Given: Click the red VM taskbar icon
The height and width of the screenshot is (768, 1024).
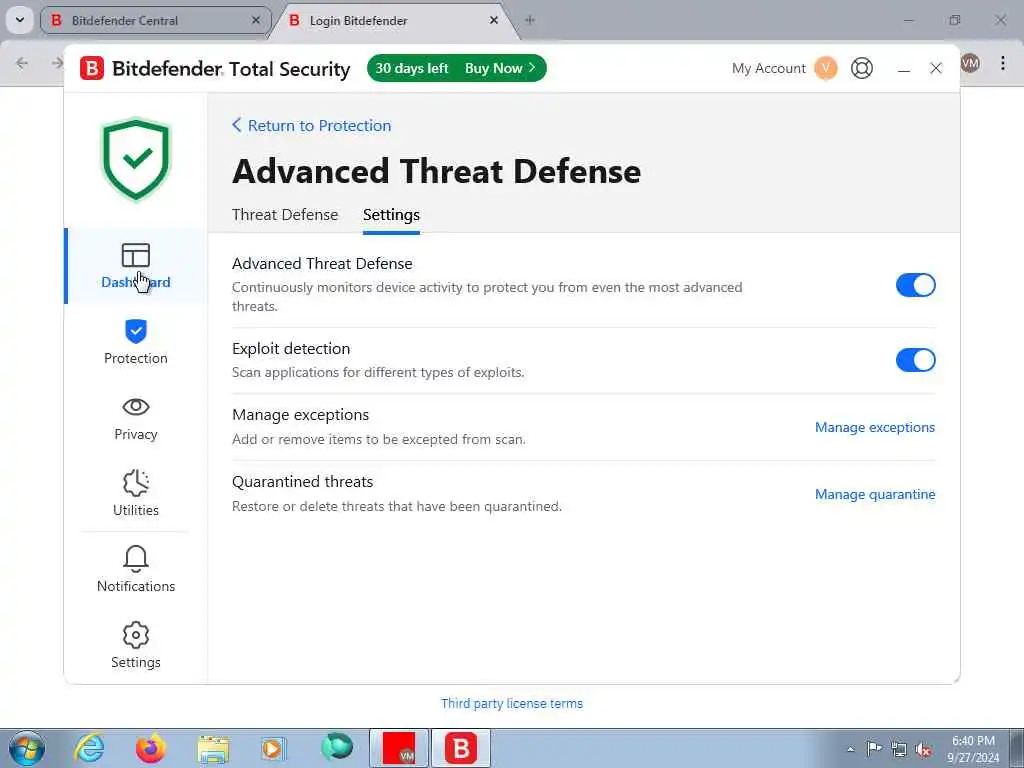Looking at the screenshot, I should [x=399, y=748].
